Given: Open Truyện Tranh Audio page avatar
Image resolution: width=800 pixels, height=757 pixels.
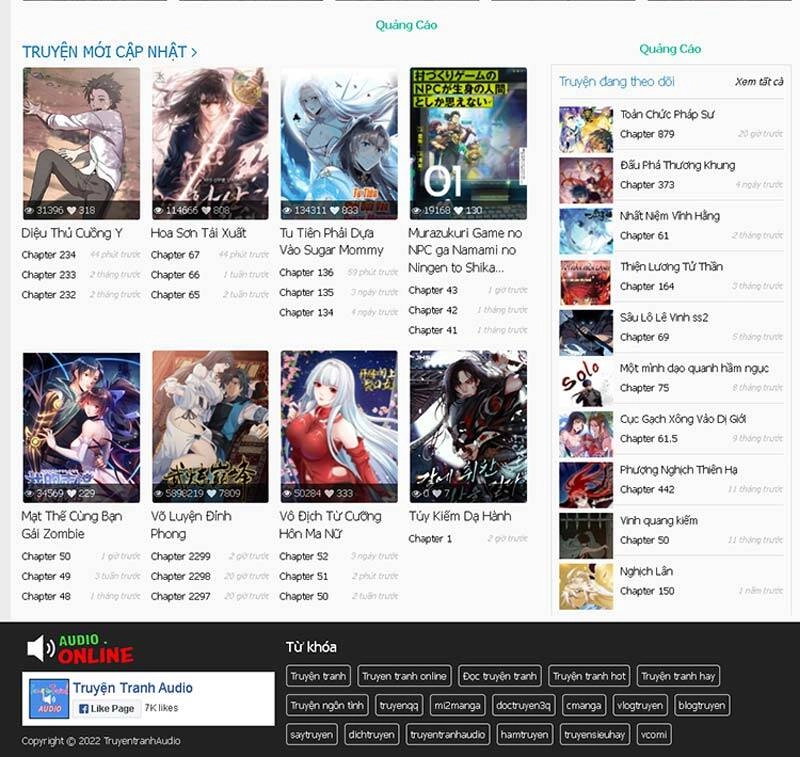Looking at the screenshot, I should [49, 698].
